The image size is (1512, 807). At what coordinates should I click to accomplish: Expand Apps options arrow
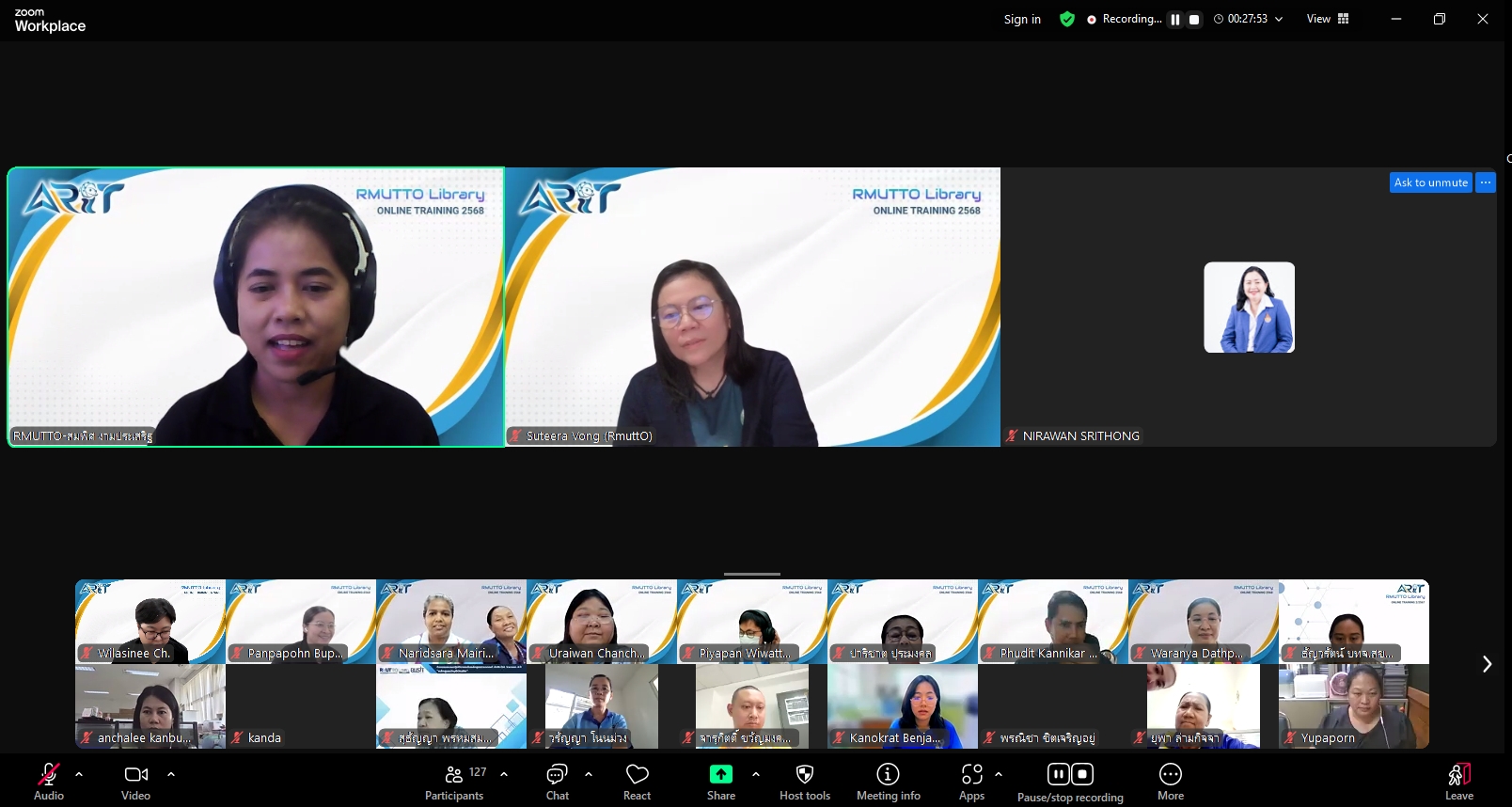click(x=999, y=774)
